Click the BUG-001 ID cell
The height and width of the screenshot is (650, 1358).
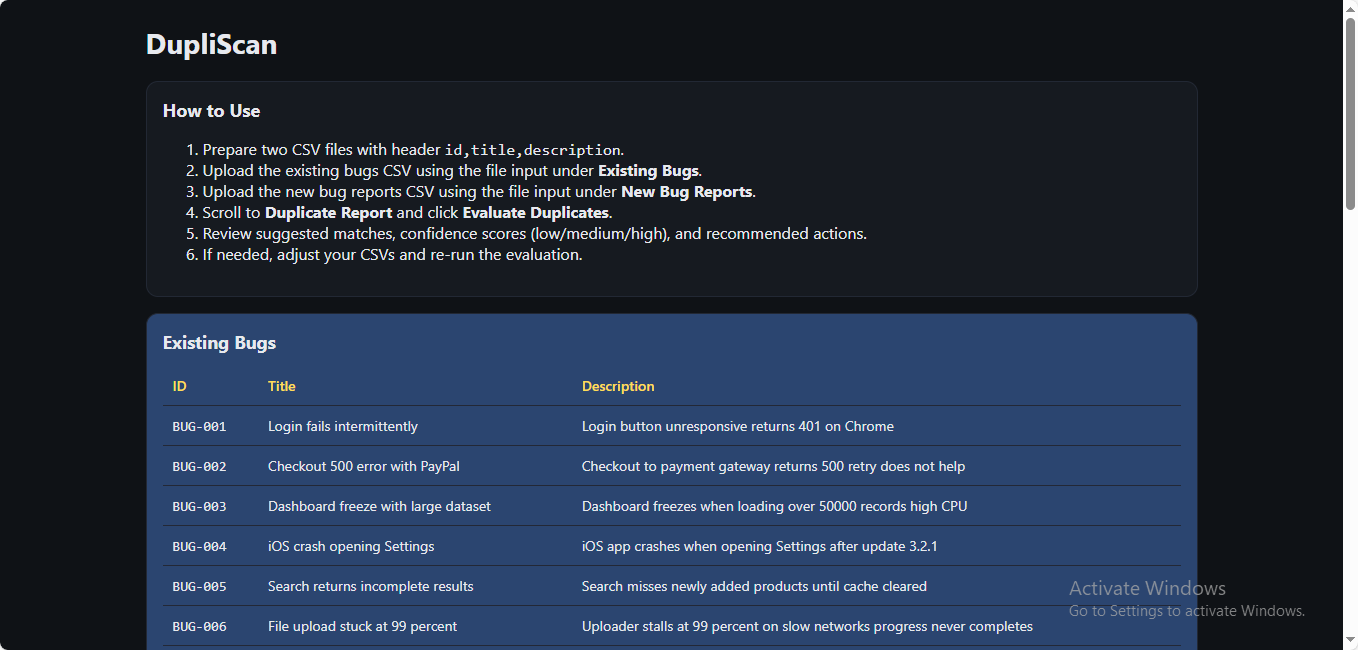coord(199,426)
